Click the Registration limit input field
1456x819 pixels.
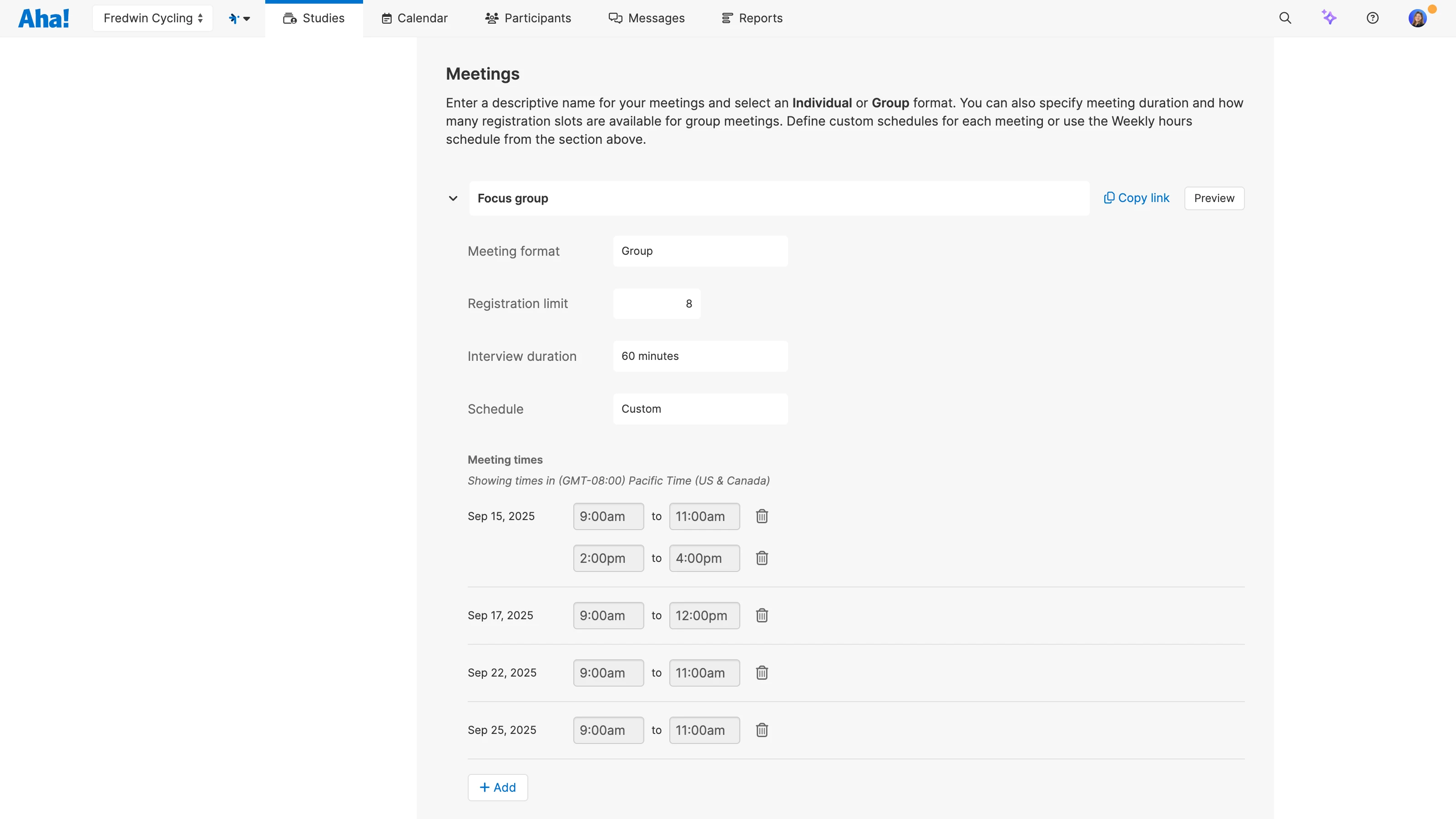pos(656,303)
